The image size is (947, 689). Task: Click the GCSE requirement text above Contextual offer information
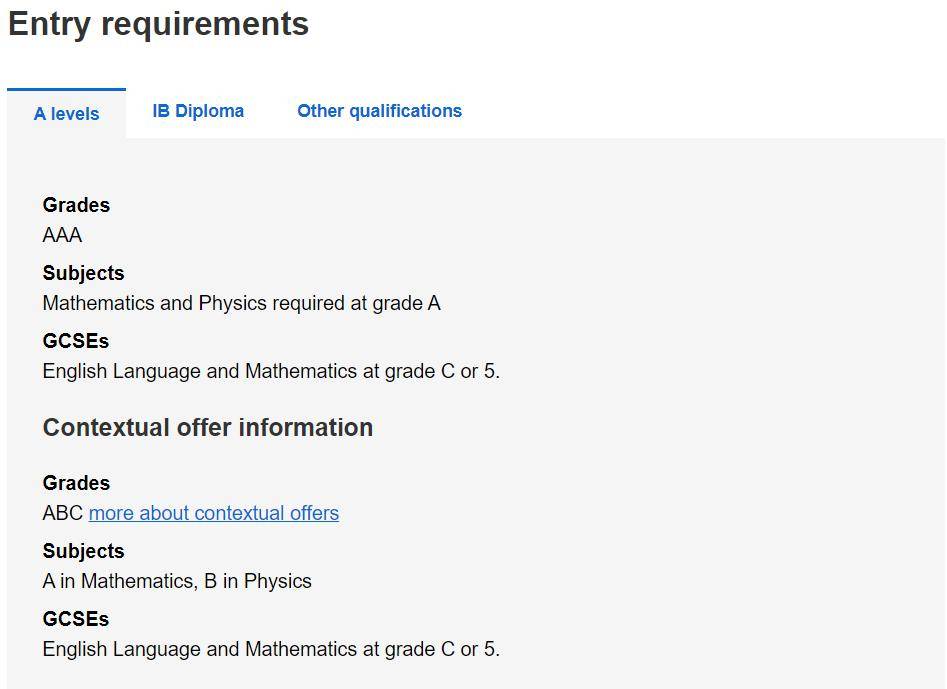point(271,371)
